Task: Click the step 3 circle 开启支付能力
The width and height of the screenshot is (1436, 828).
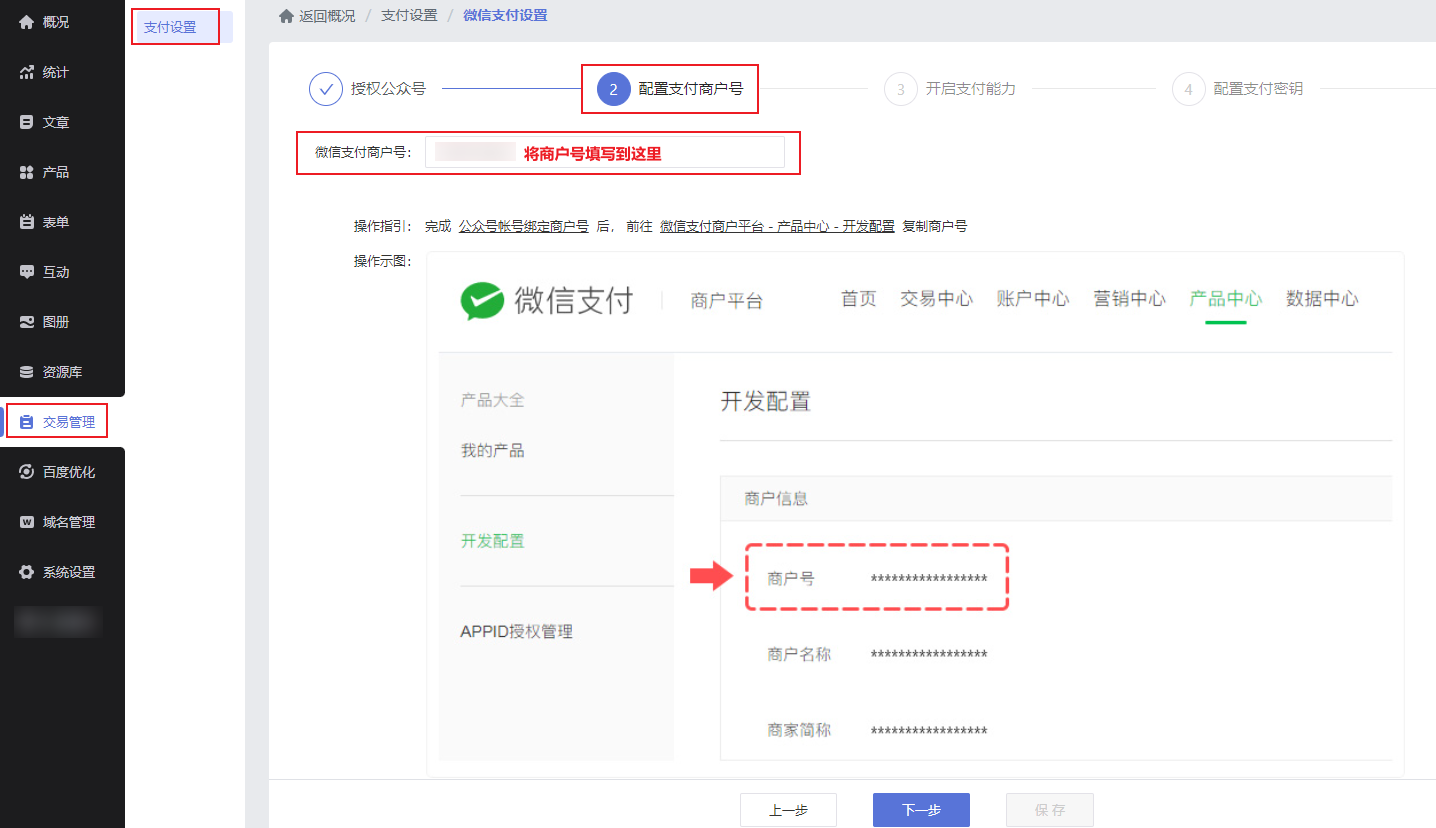Action: click(901, 89)
